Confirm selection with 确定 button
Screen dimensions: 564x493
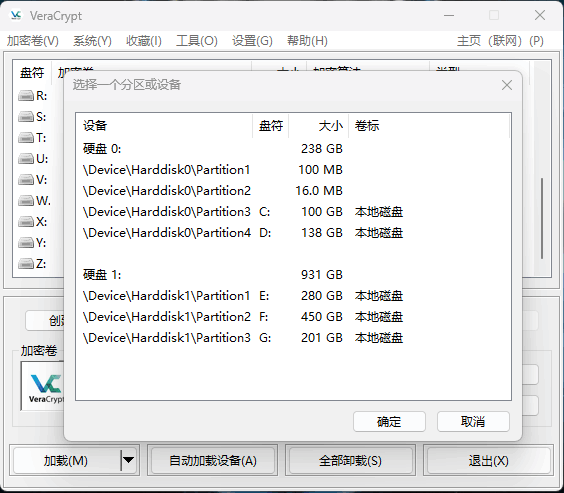[x=389, y=421]
